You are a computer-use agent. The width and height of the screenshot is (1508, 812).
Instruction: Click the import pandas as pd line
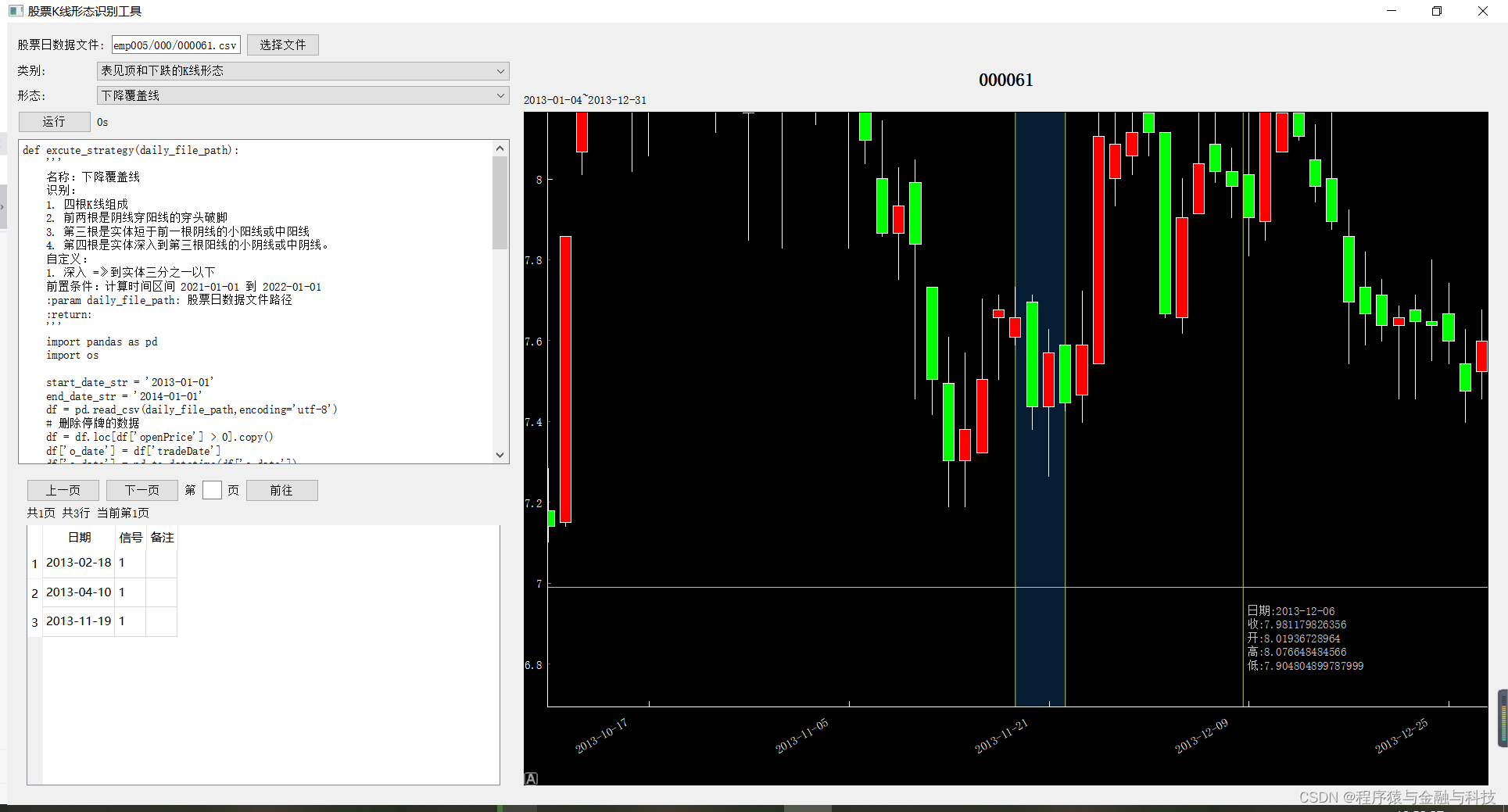point(102,342)
